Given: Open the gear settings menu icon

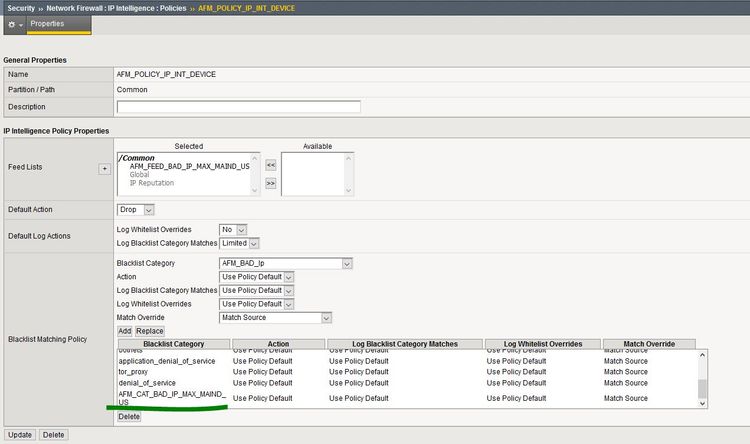Looking at the screenshot, I should (x=14, y=24).
